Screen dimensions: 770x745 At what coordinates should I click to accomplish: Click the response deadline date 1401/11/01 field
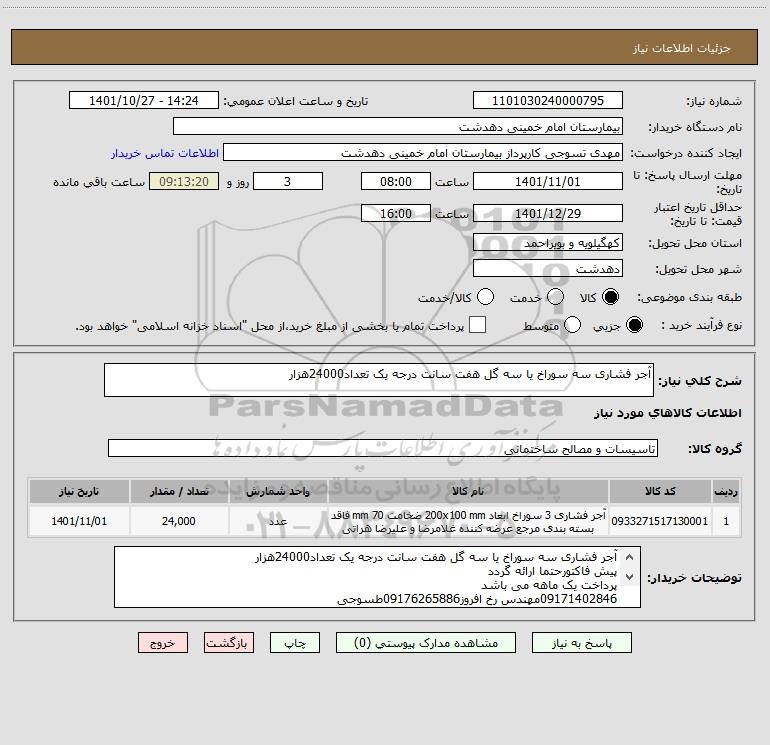tap(548, 181)
